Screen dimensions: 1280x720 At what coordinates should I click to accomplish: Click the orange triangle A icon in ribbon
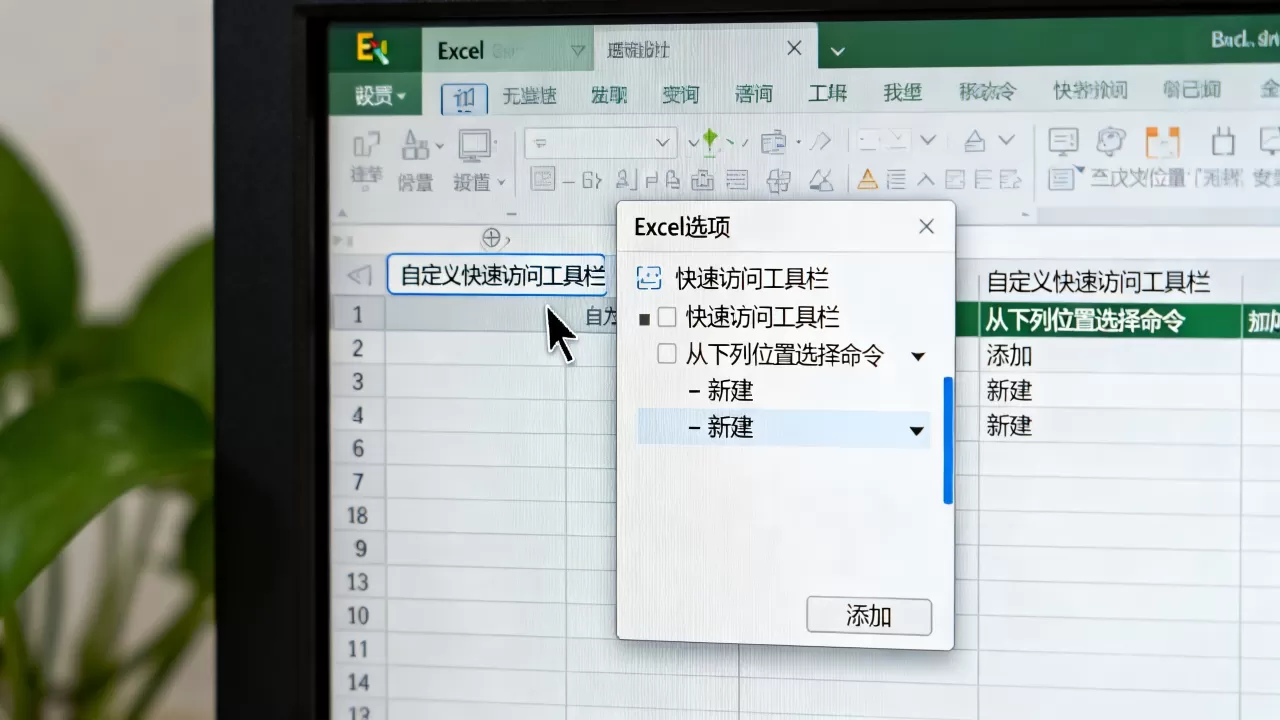pos(867,180)
